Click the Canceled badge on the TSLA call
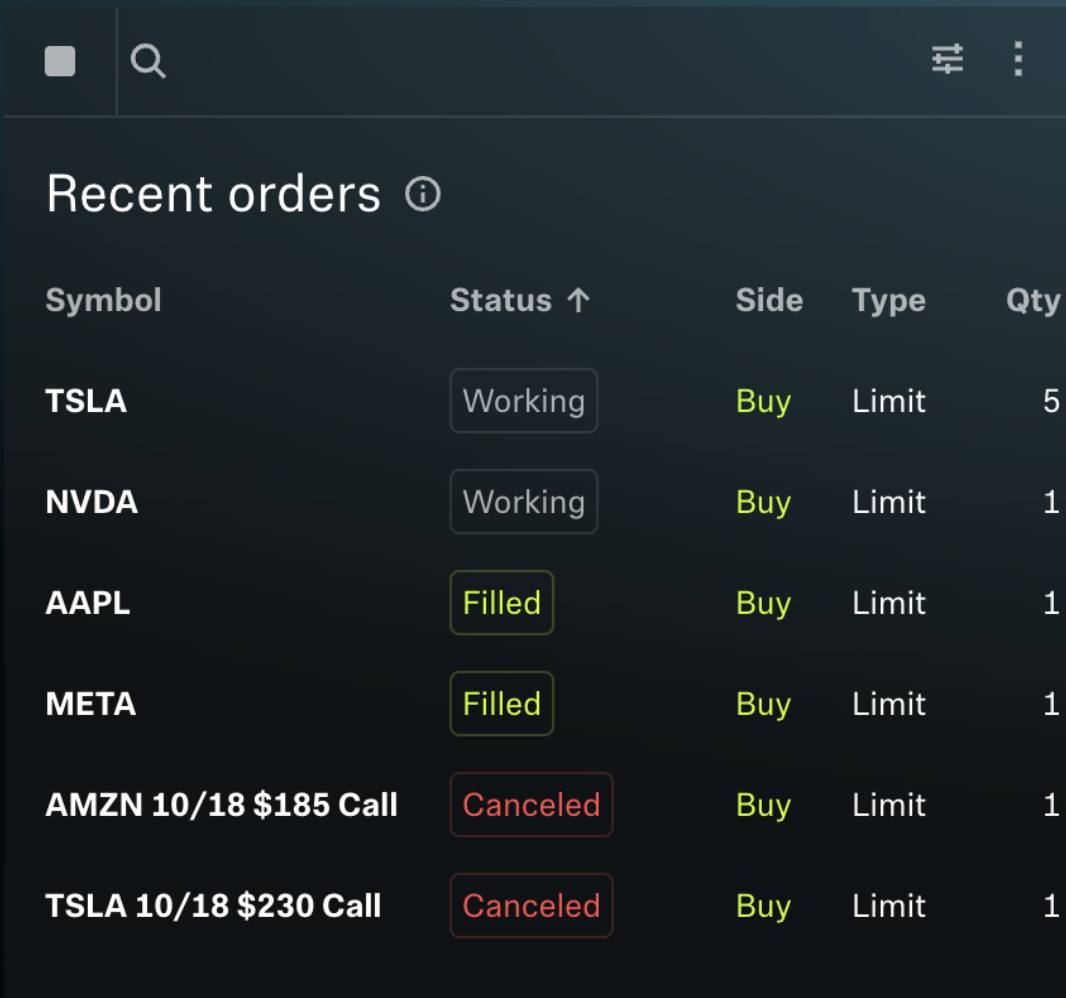The width and height of the screenshot is (1066, 998). [531, 905]
